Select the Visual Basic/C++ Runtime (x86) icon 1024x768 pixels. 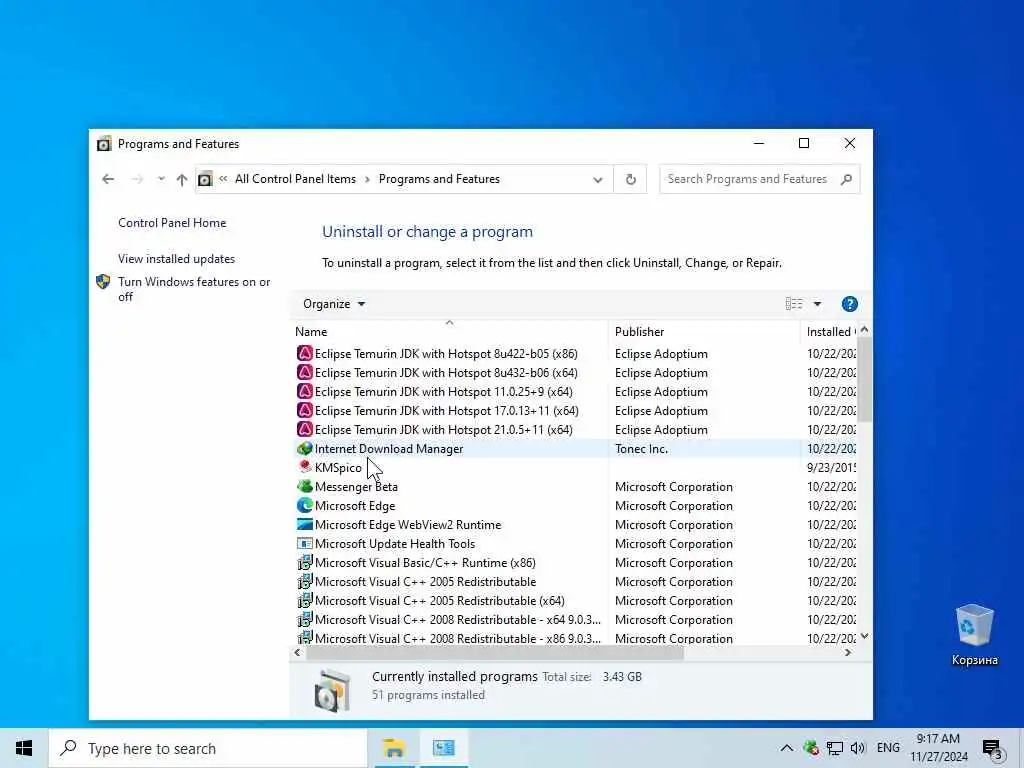click(304, 562)
